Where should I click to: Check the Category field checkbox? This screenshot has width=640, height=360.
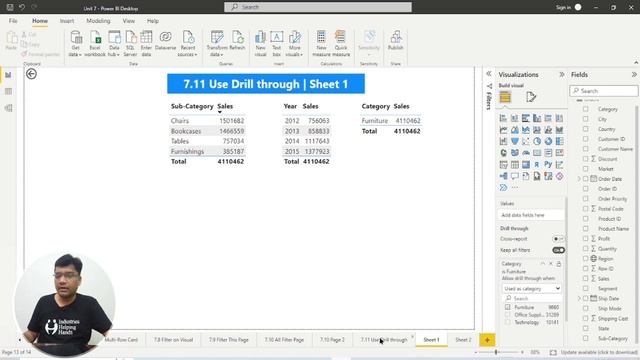(x=586, y=109)
